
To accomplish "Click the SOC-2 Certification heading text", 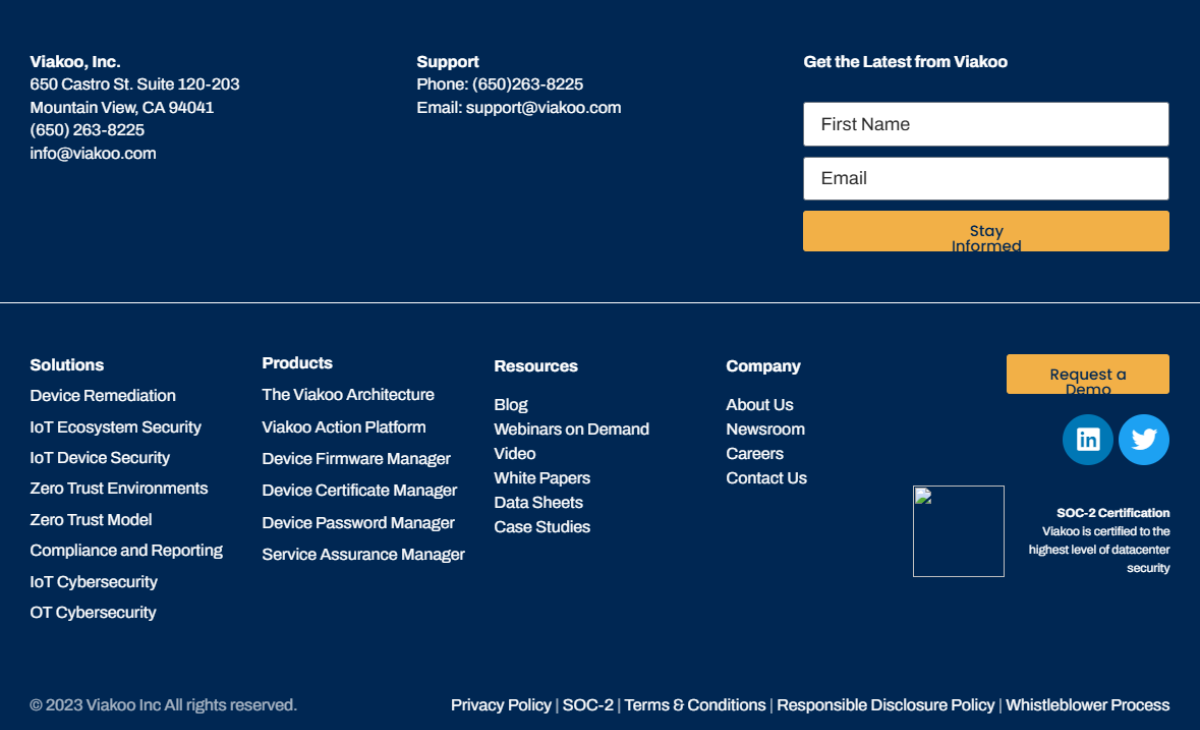I will (x=1113, y=513).
